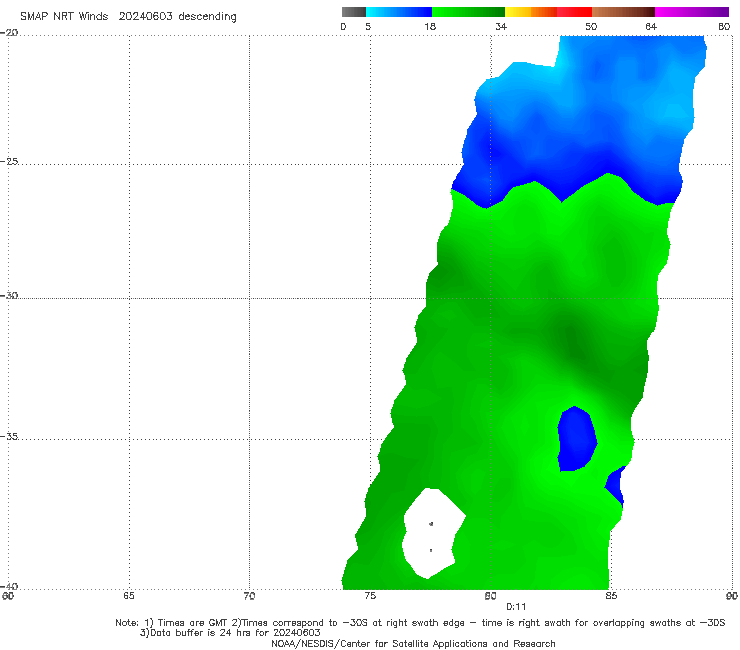740x650 pixels.
Task: Click the green 18-34 segment of color bar
Action: pyautogui.click(x=468, y=12)
